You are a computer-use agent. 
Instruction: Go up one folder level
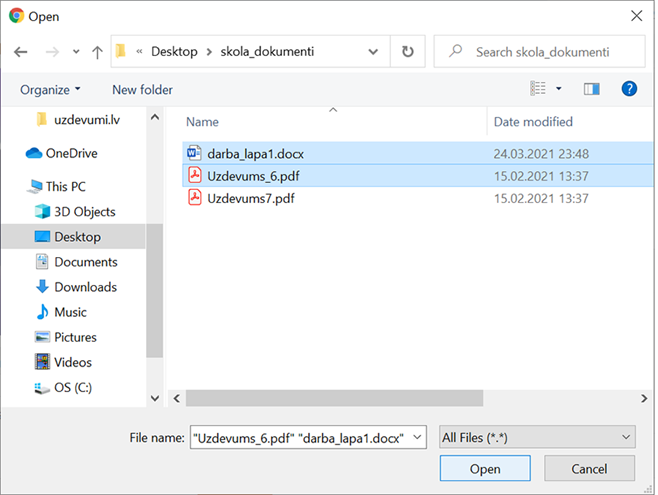(96, 52)
